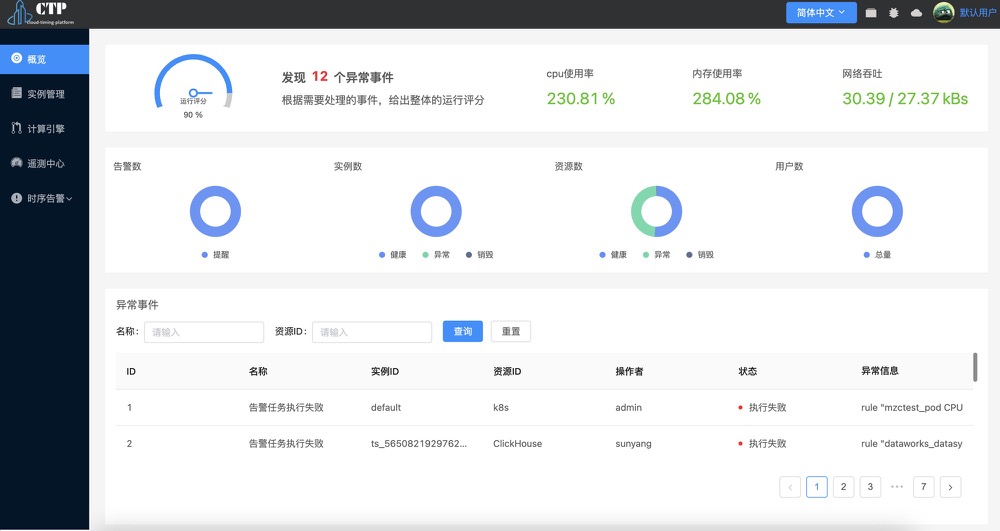This screenshot has width=1000, height=531.
Task: Click the 230.81 % cpu usage value
Action: coord(581,99)
